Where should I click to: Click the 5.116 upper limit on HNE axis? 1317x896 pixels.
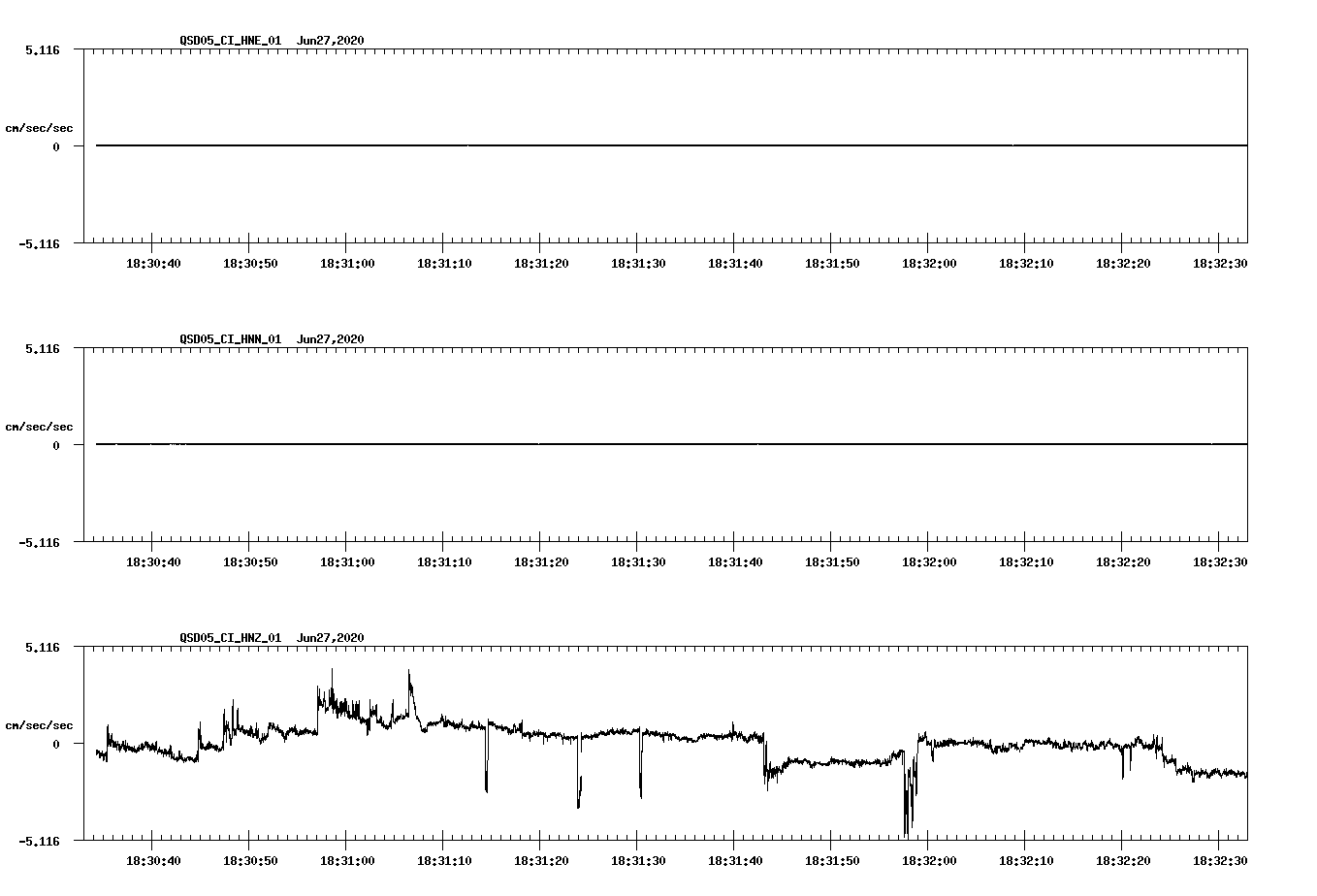[x=43, y=49]
